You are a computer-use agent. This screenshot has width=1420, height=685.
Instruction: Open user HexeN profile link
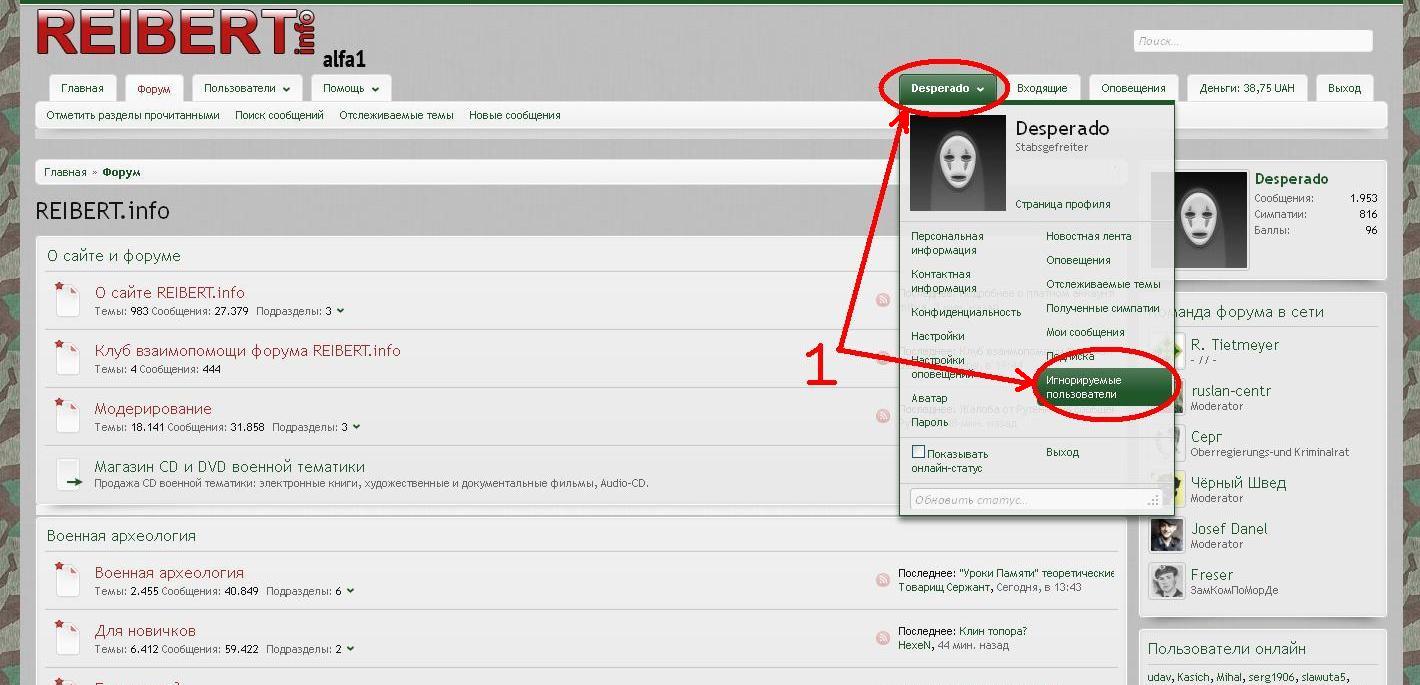(914, 645)
